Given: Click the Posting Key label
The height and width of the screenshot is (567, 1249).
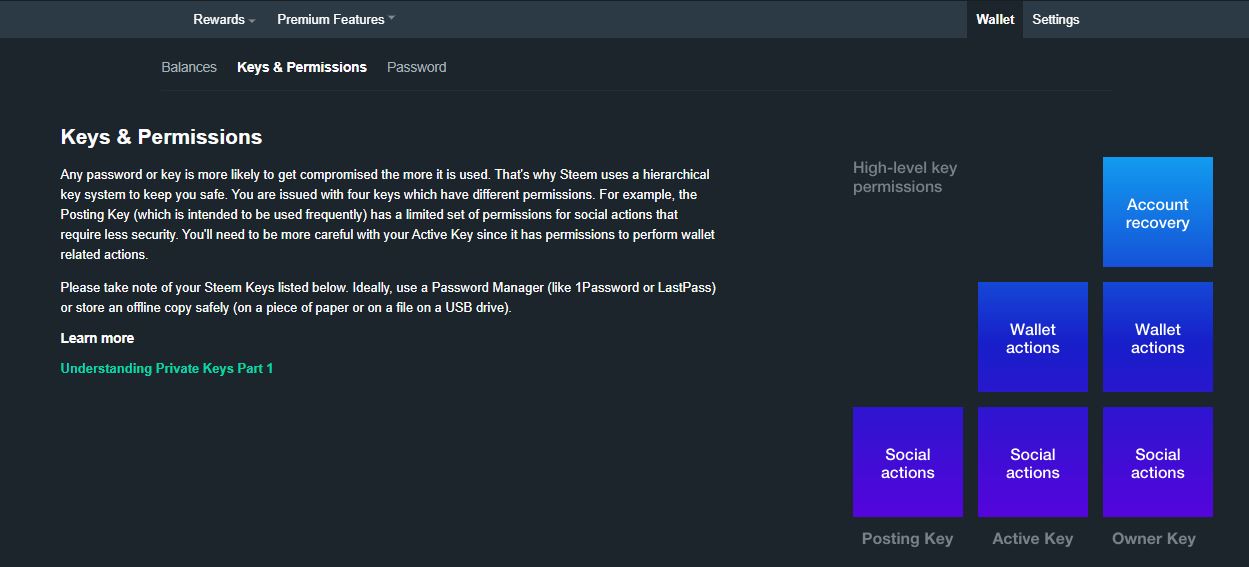Looking at the screenshot, I should [x=907, y=538].
